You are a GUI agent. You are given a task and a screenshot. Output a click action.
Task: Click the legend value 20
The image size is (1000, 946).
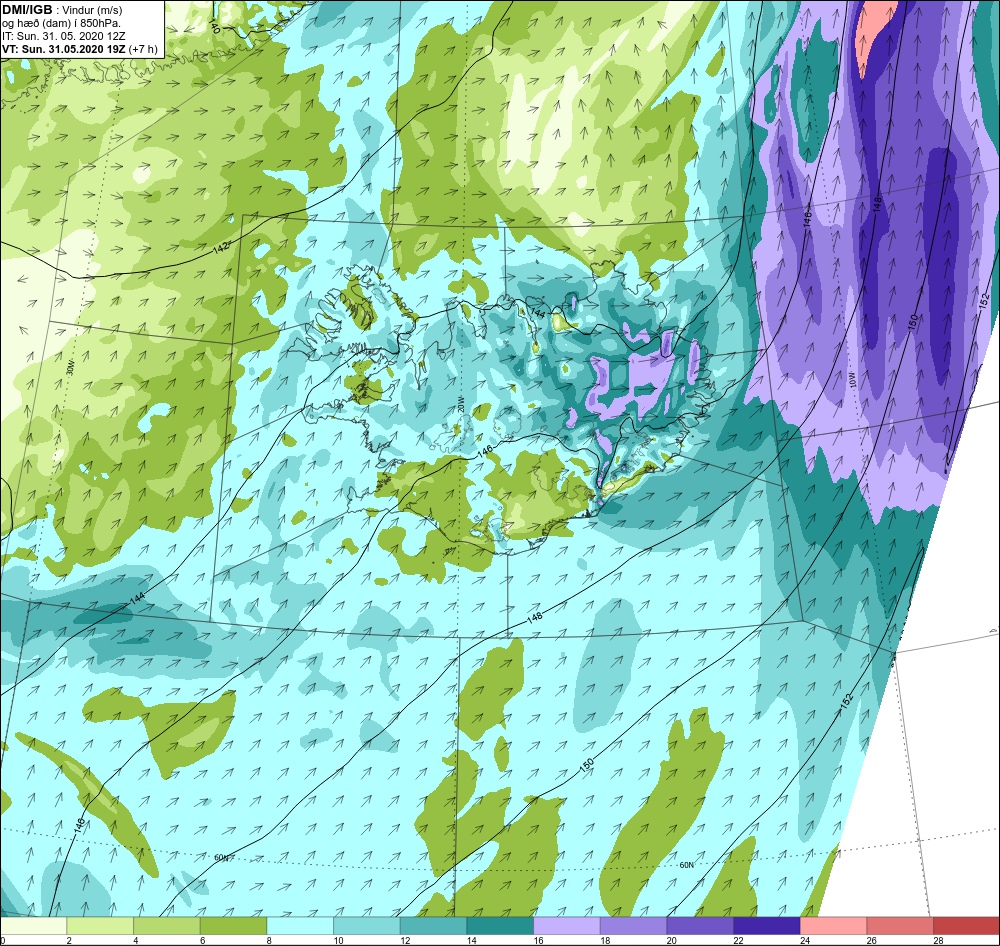(x=672, y=940)
